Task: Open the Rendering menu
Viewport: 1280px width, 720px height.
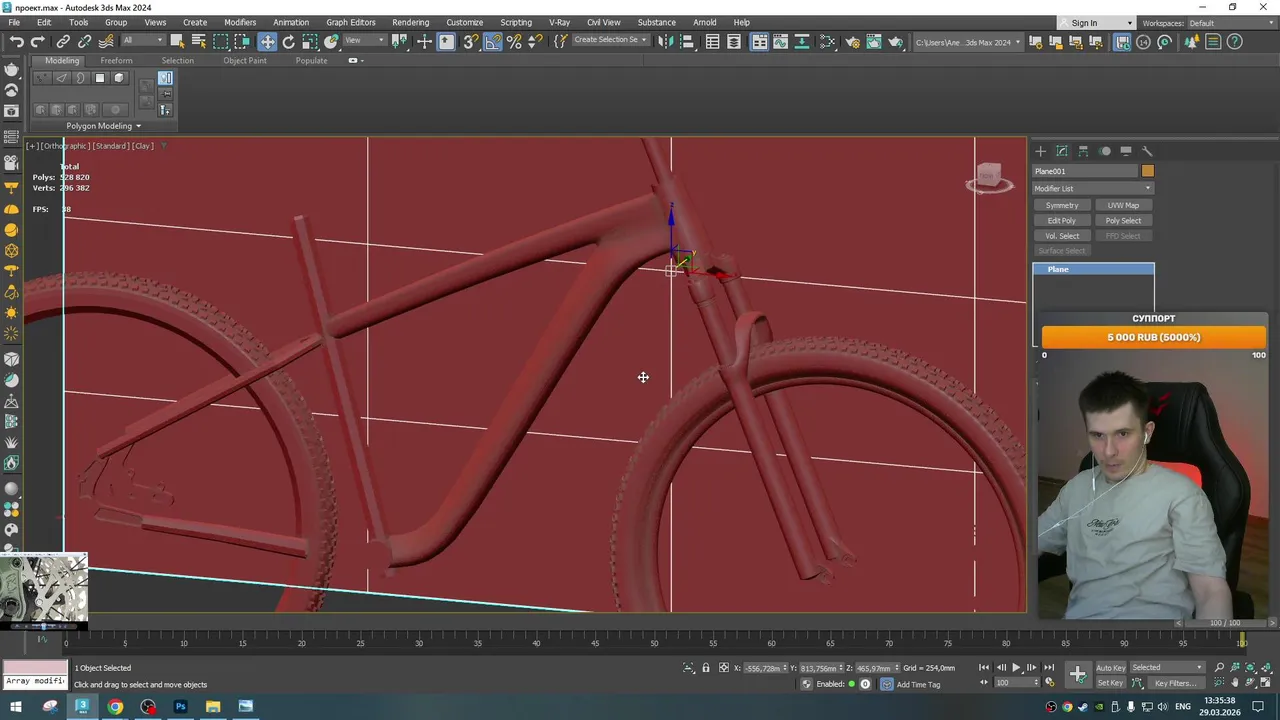Action: [410, 22]
